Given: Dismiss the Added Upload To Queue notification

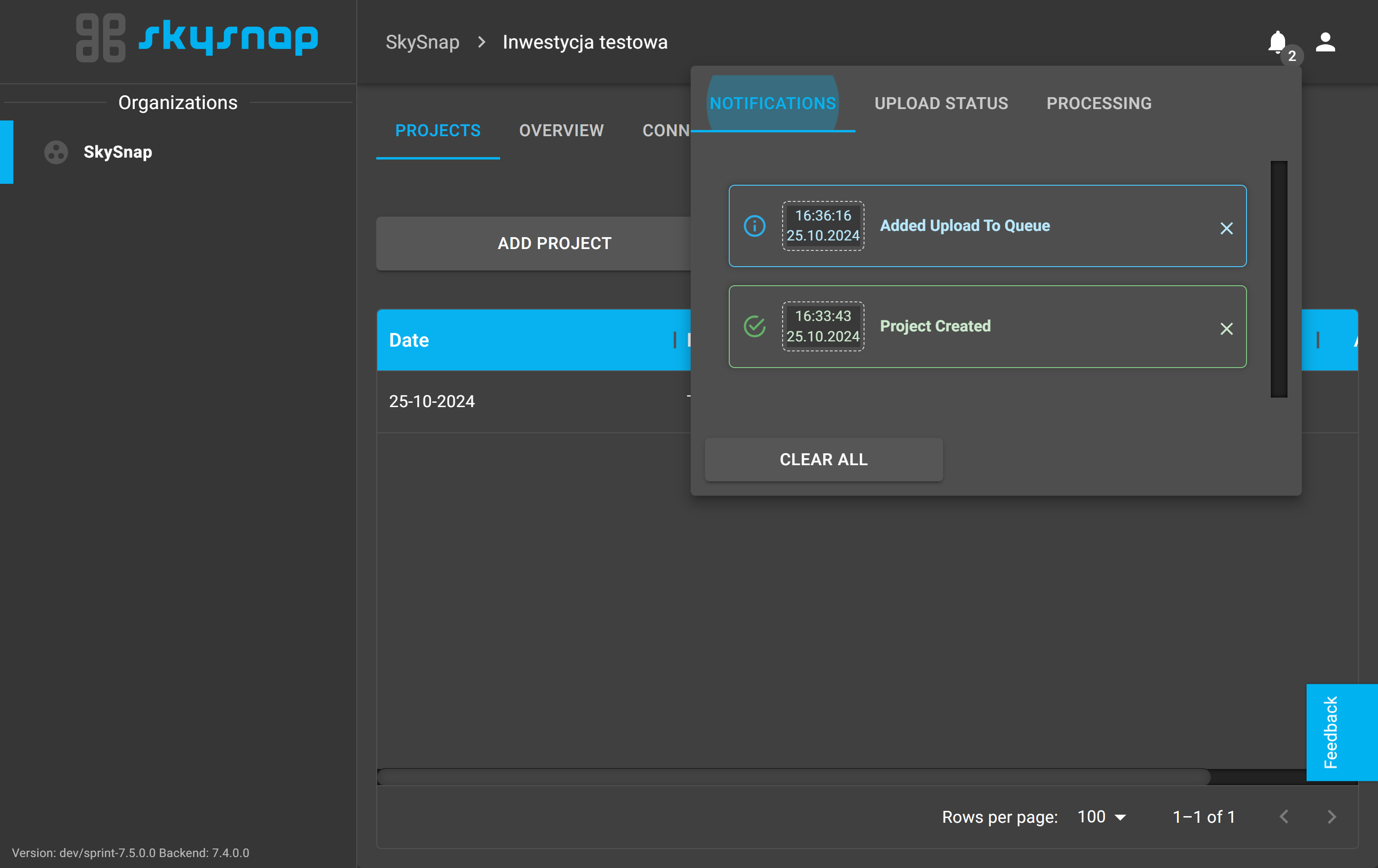Looking at the screenshot, I should point(1227,228).
